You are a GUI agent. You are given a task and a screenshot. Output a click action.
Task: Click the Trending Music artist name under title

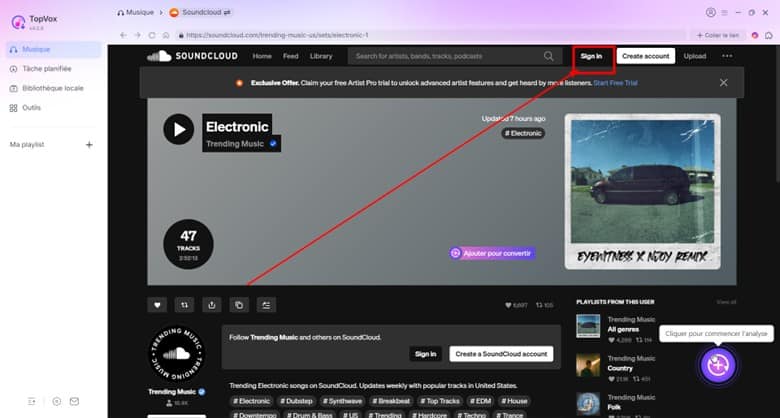(x=235, y=144)
